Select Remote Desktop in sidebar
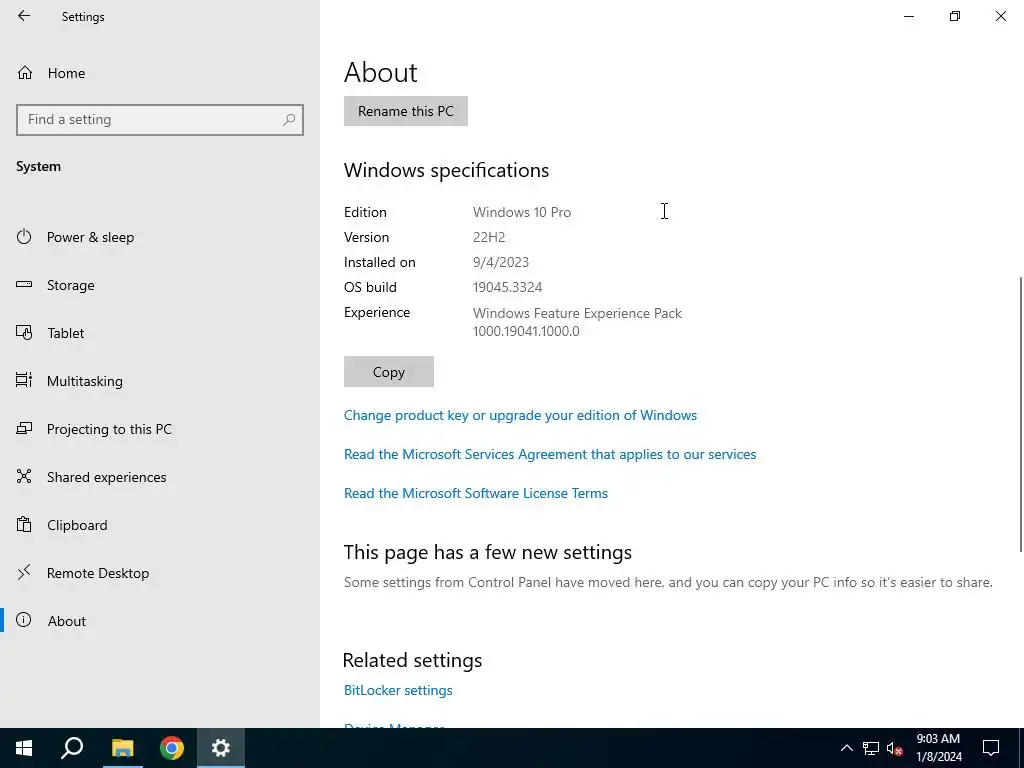Viewport: 1024px width, 768px height. pos(98,573)
